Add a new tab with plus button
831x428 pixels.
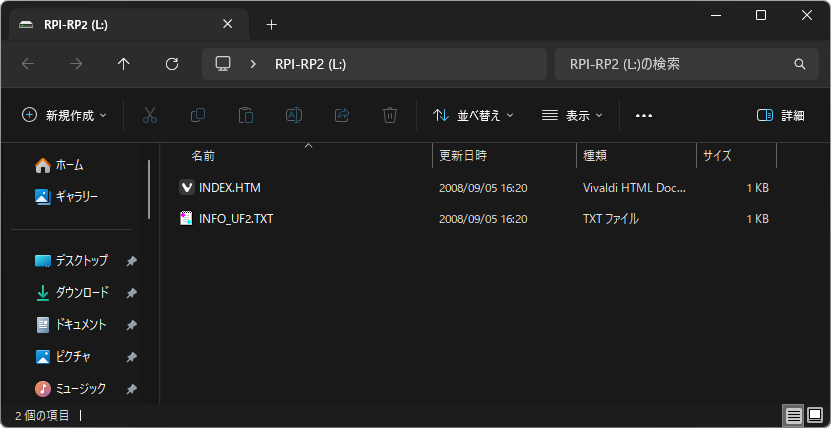coord(271,24)
